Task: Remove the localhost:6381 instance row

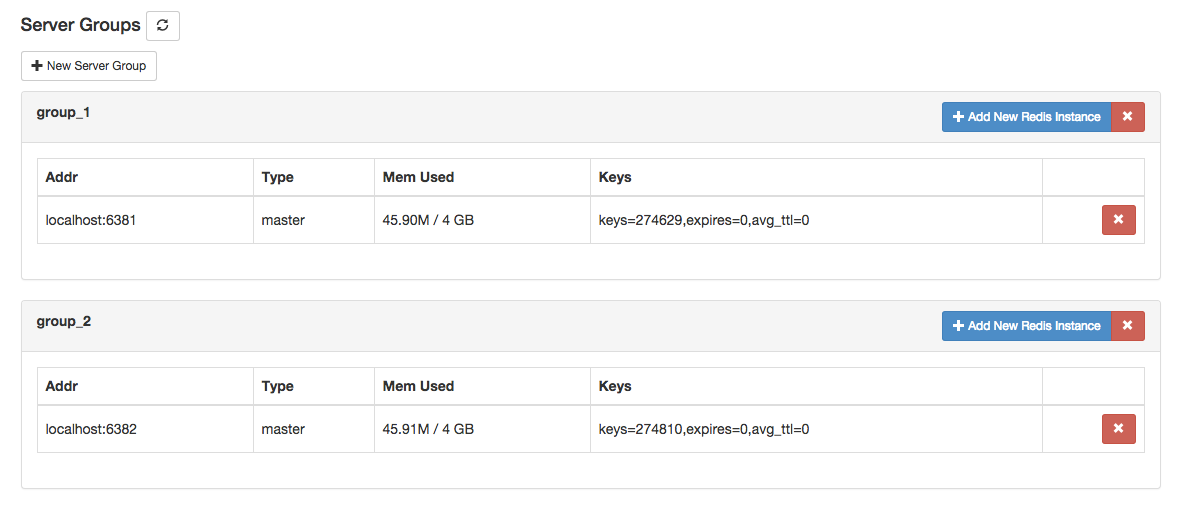Action: [x=1118, y=220]
